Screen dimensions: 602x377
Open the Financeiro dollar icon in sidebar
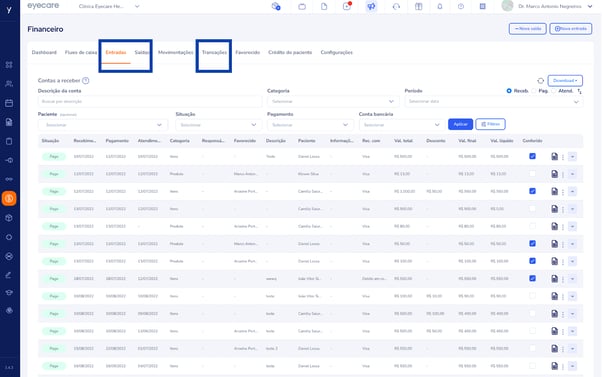tap(9, 198)
